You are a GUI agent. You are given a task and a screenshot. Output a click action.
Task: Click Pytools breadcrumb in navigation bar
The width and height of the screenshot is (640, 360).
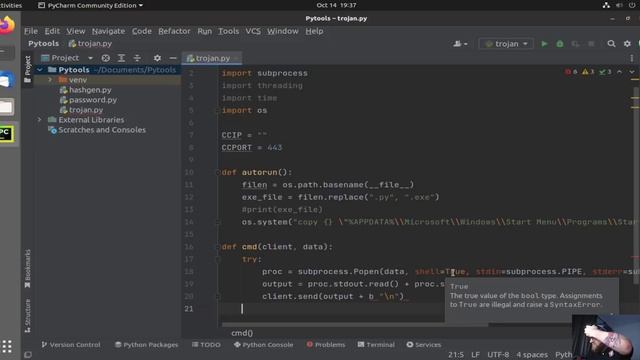point(43,44)
